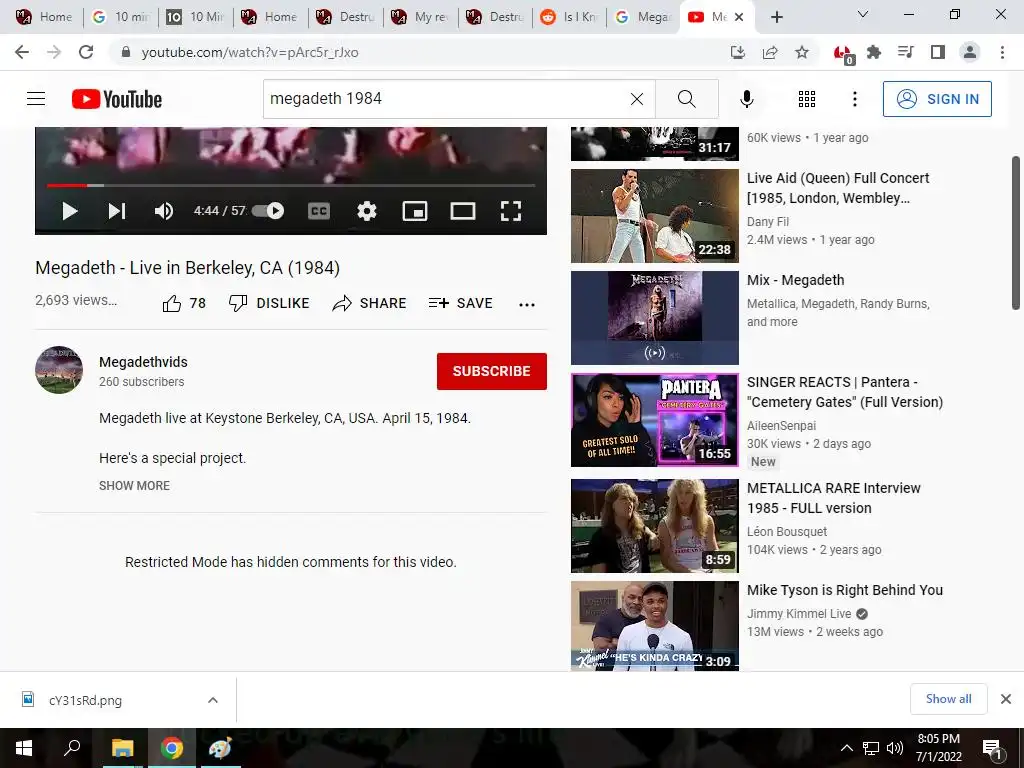The height and width of the screenshot is (768, 1024).
Task: Open Chrome extensions puzzle icon
Action: coord(874,52)
